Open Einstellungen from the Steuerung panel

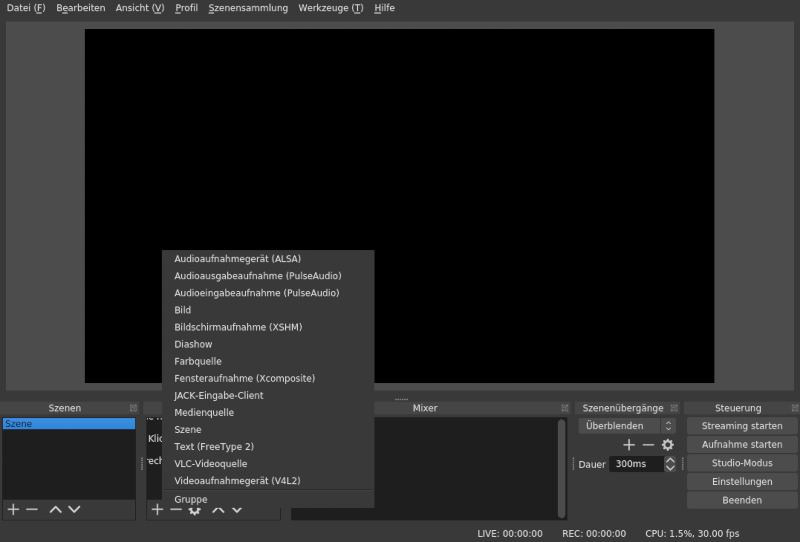pyautogui.click(x=742, y=482)
